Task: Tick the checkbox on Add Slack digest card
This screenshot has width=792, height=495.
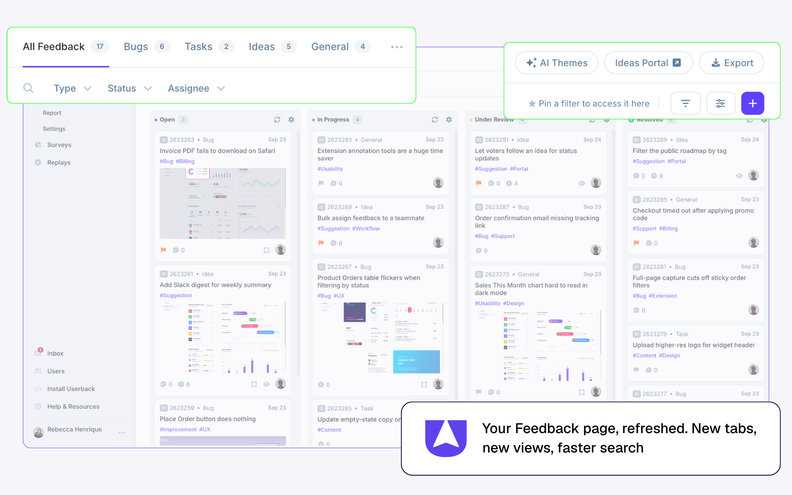Action: click(x=254, y=384)
